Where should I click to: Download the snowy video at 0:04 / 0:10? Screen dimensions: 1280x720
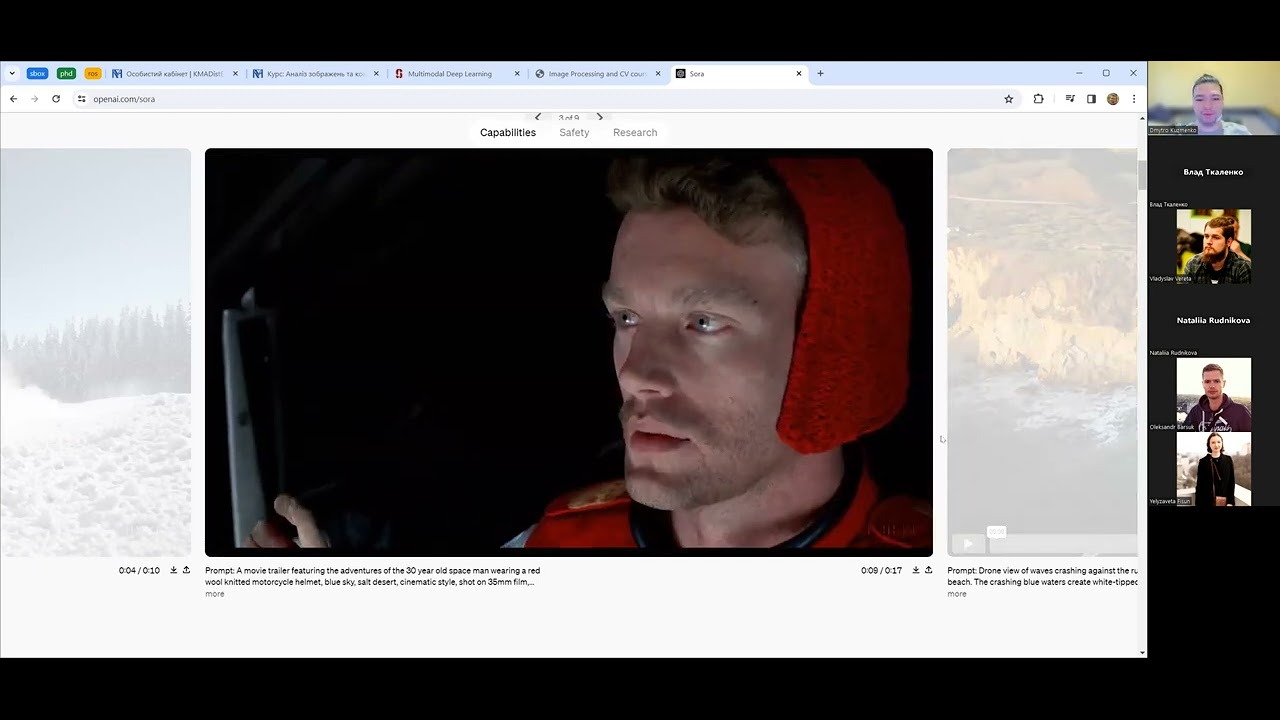tap(173, 570)
